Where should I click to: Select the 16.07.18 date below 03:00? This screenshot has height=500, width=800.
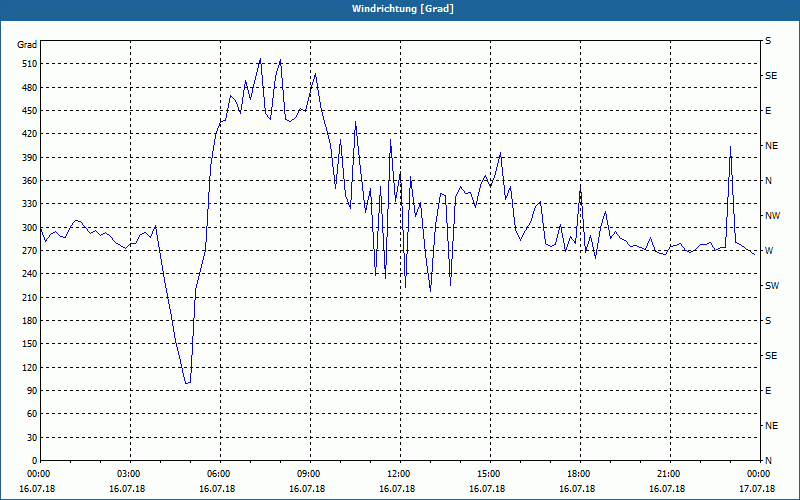128,489
